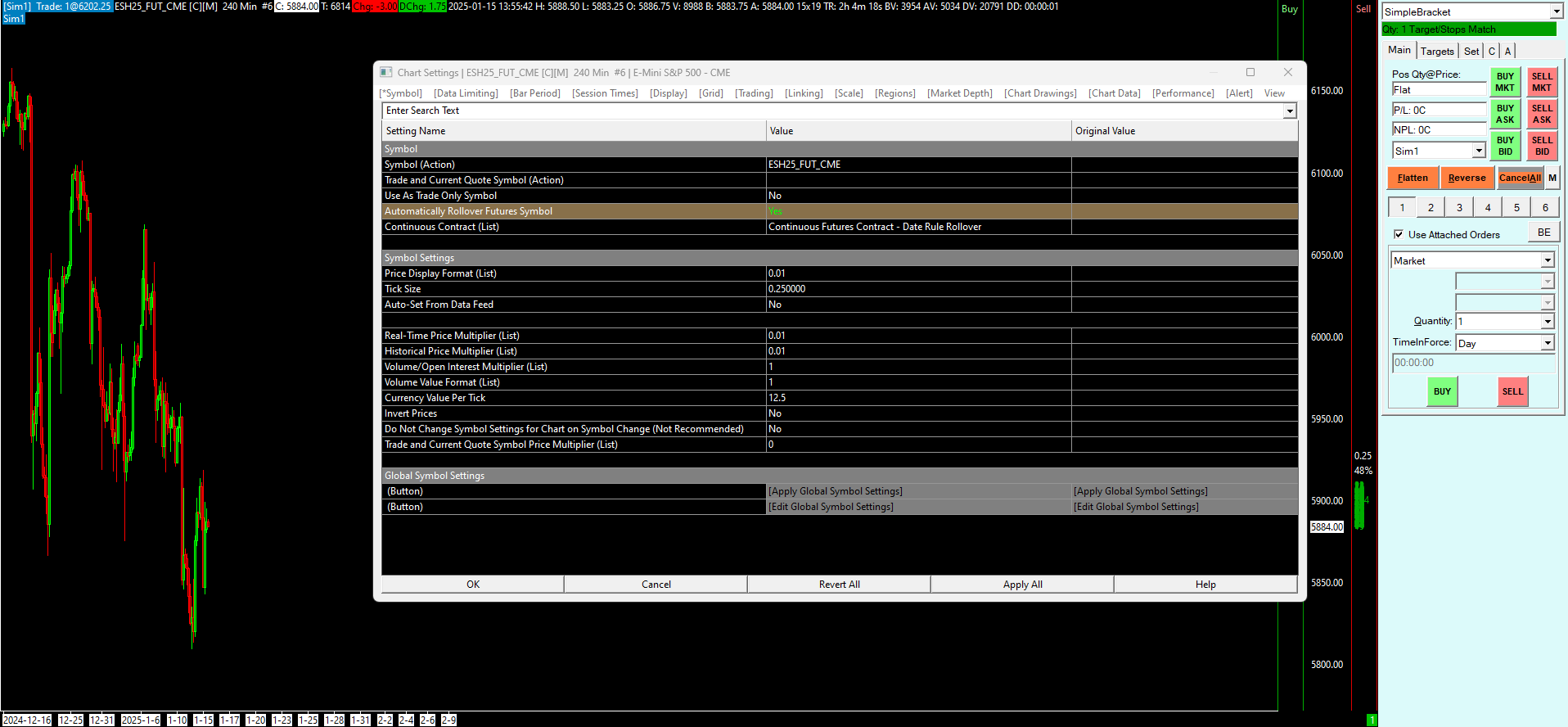Image resolution: width=1568 pixels, height=727 pixels.
Task: Click the Invert Prices setting row
Action: 840,413
